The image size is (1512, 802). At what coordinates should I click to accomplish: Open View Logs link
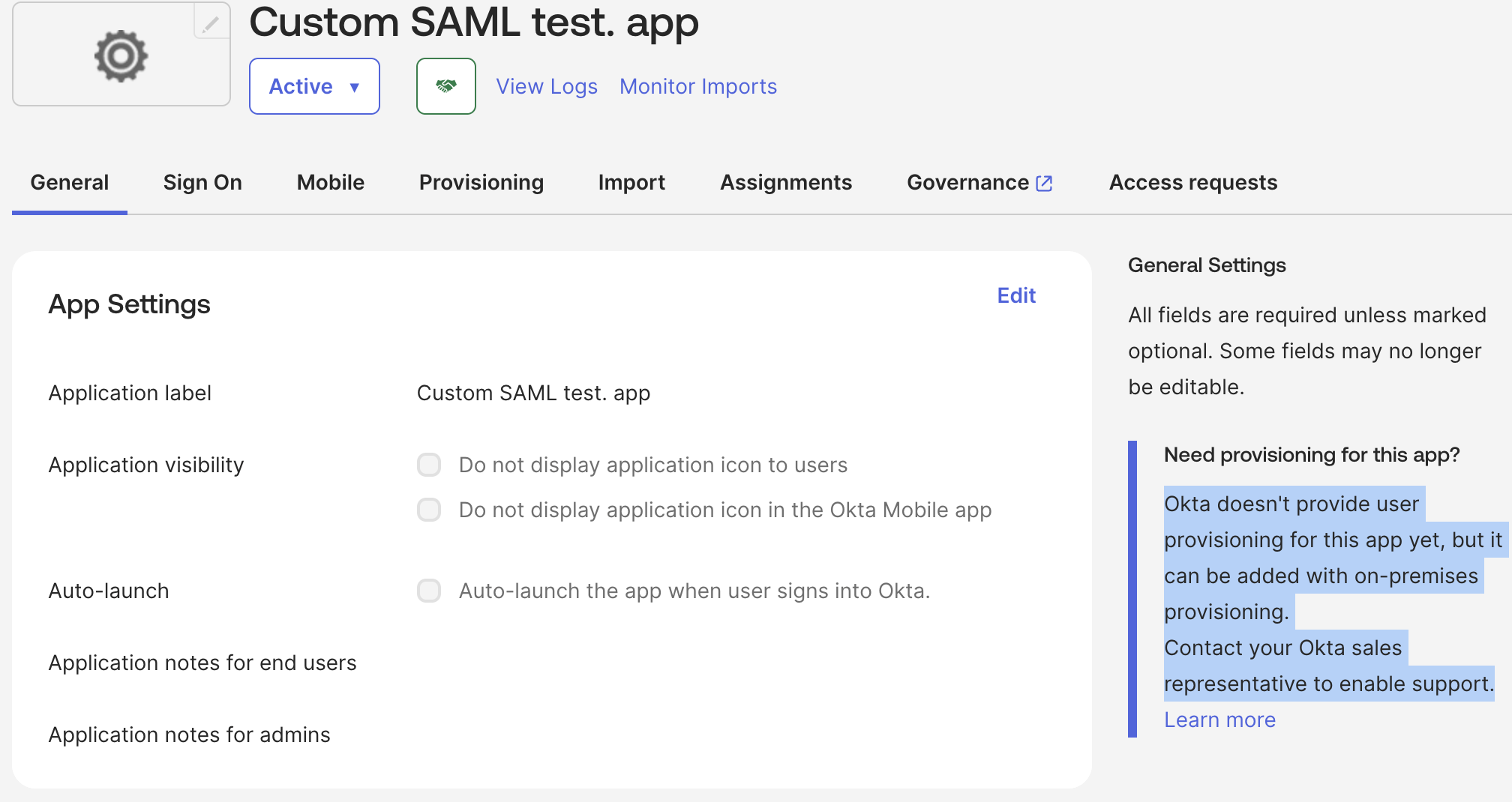point(547,86)
